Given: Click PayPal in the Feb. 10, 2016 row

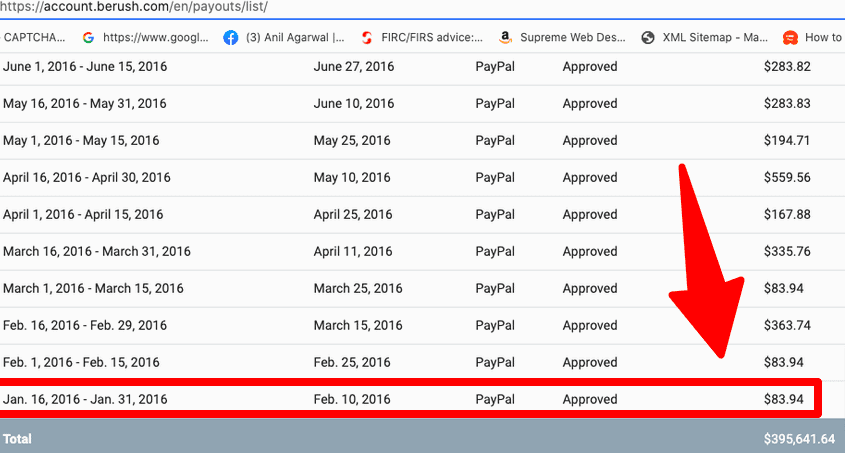Looking at the screenshot, I should (495, 399).
